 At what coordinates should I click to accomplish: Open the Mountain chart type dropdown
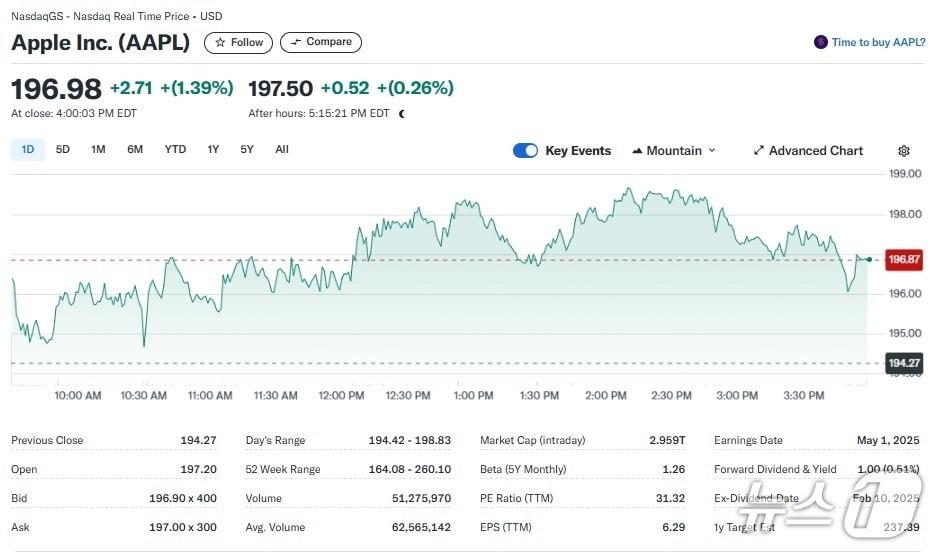(674, 151)
